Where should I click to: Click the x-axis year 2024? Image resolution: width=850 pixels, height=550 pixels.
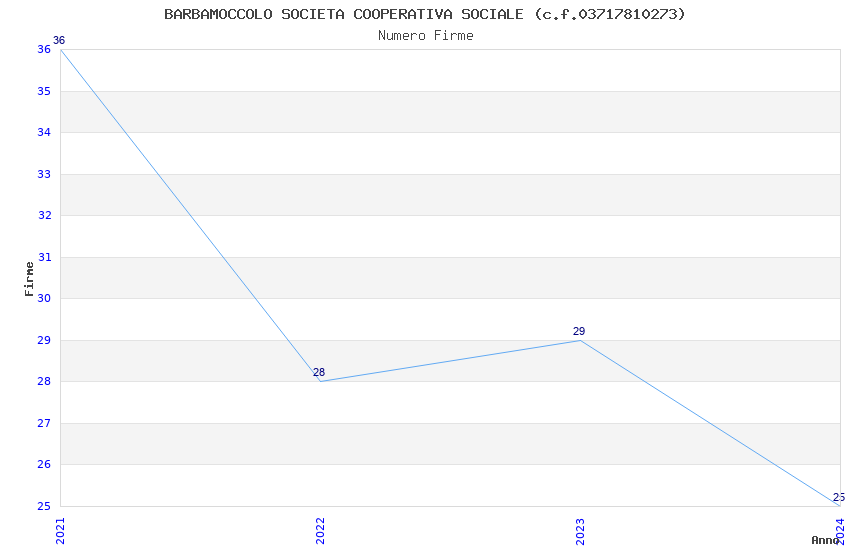click(840, 531)
